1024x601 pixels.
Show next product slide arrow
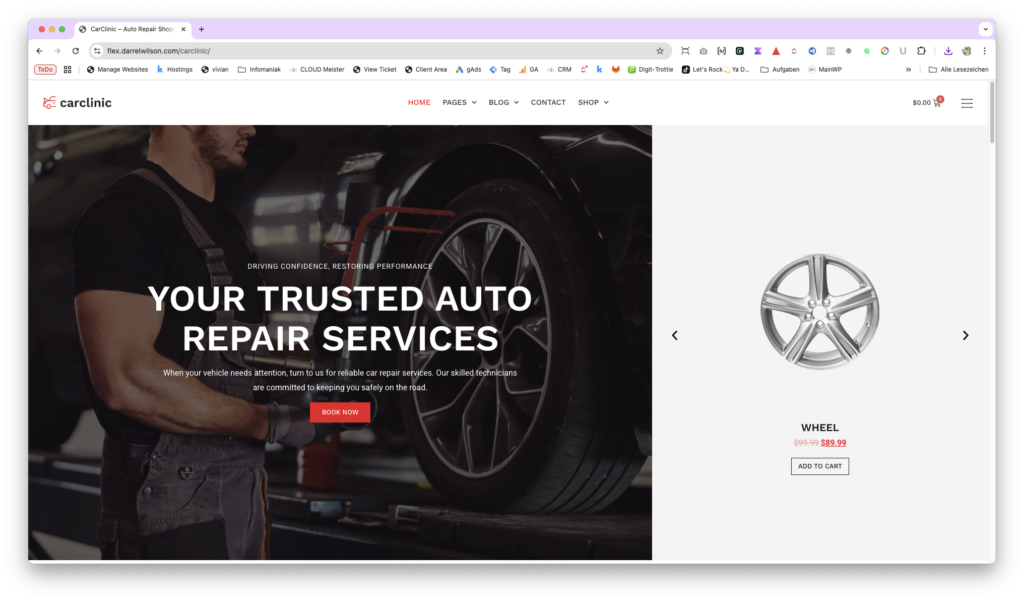pos(965,335)
